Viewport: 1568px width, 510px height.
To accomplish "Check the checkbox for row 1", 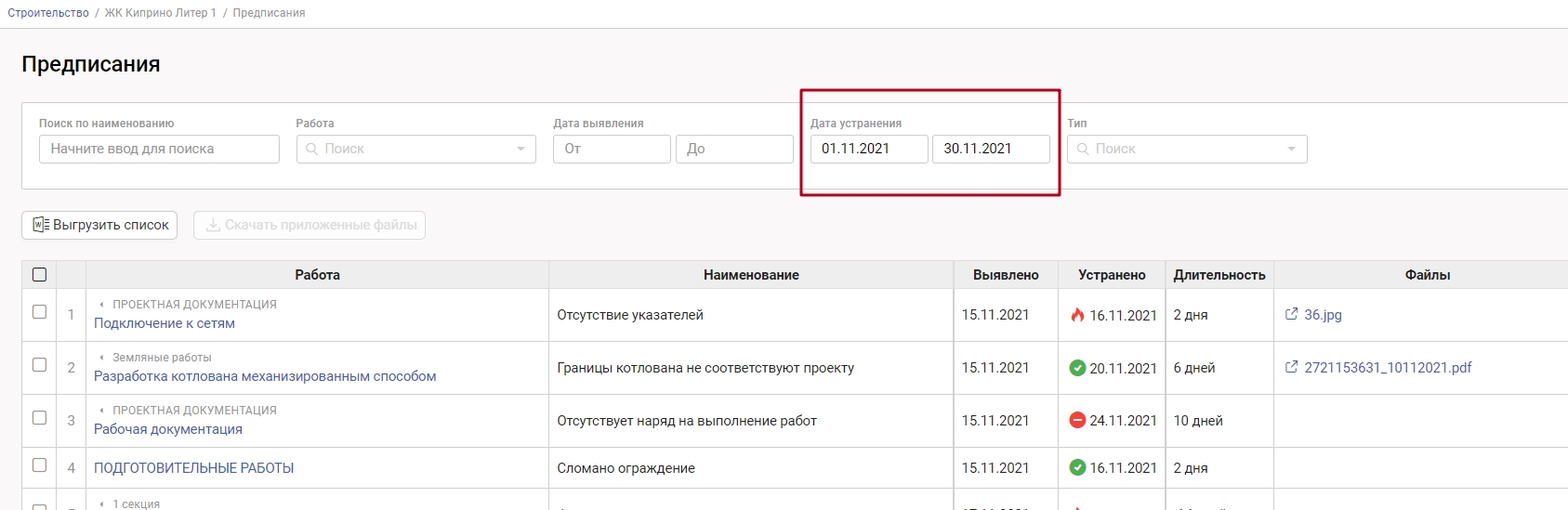I will (x=39, y=312).
